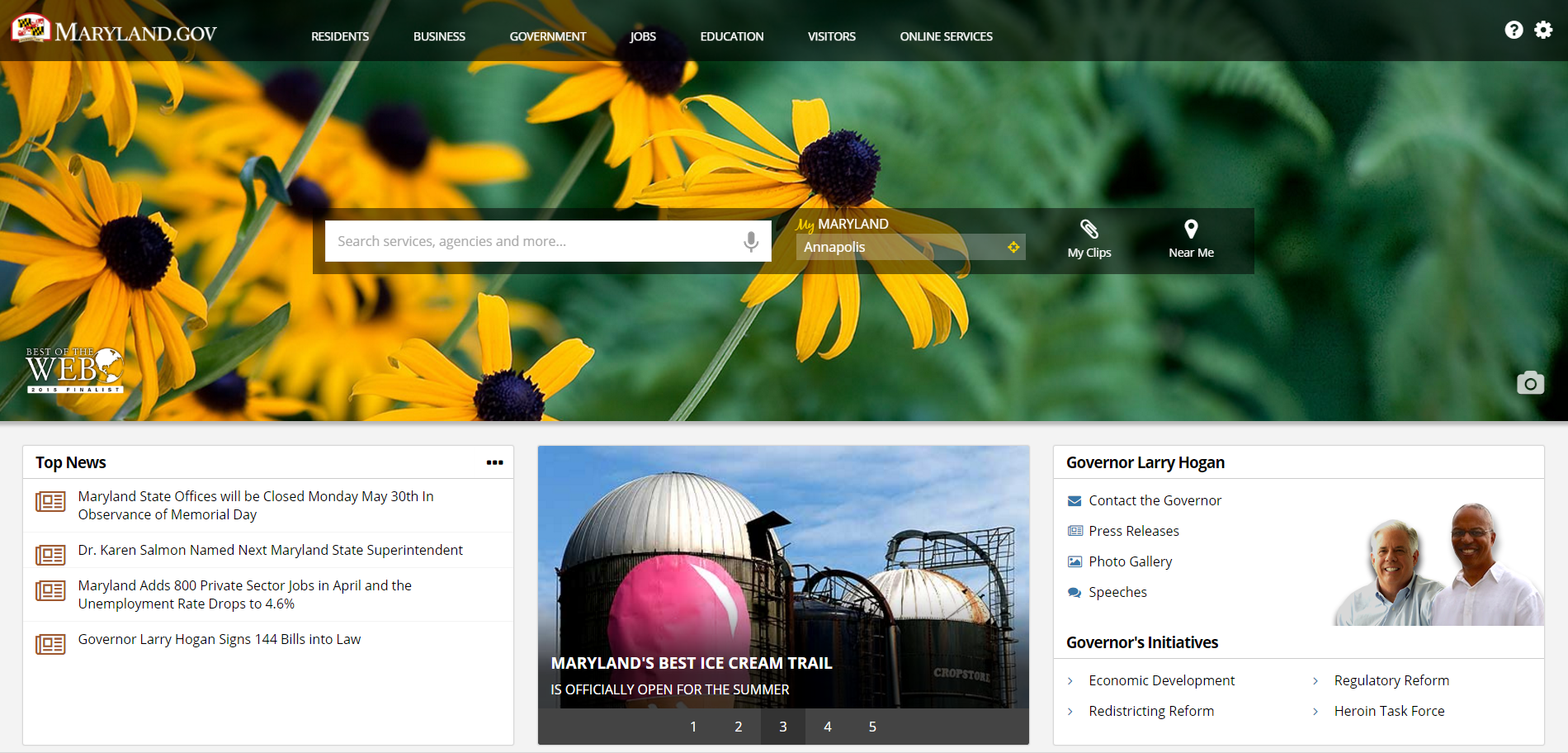Open the Business menu
Screen dimensions: 1568x753
click(x=439, y=36)
